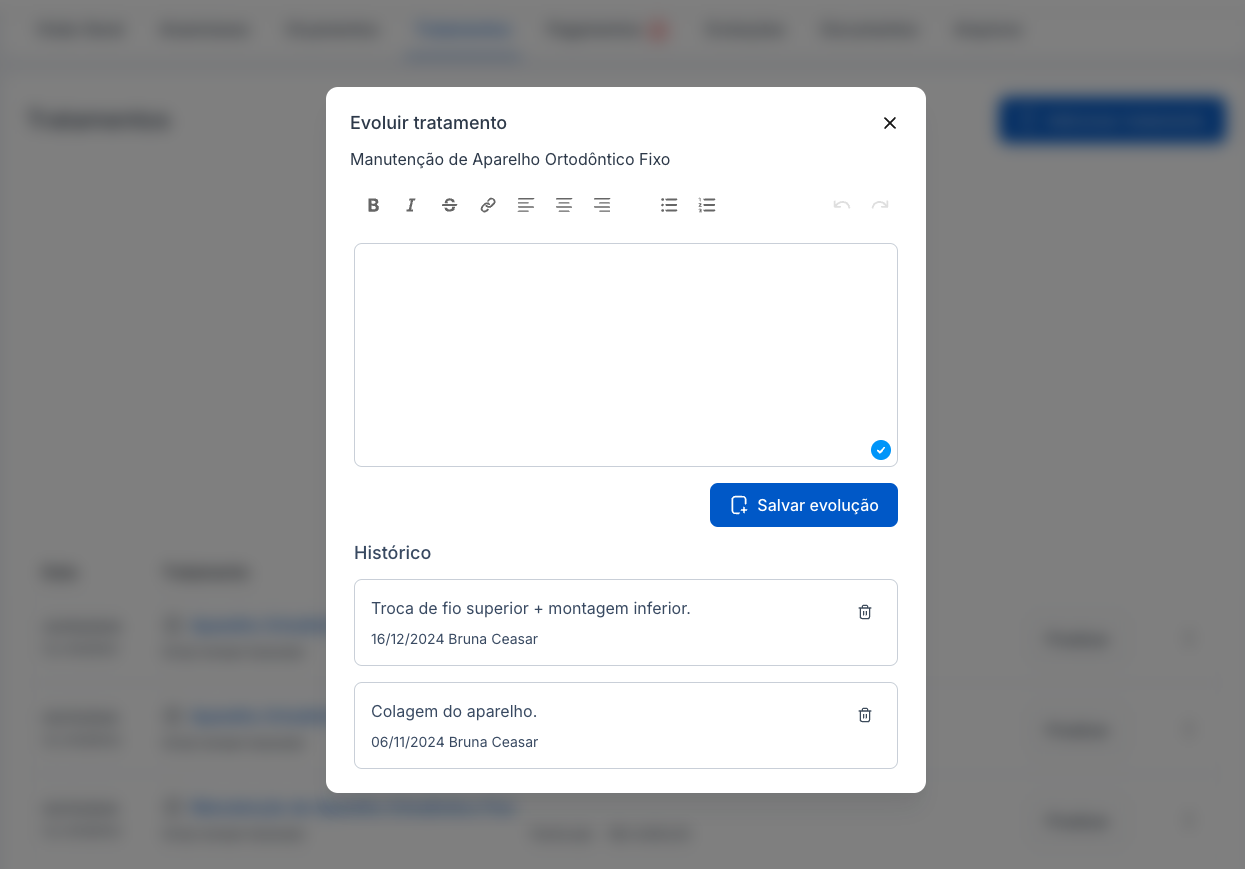1245x869 pixels.
Task: Redo the last undone edit
Action: (880, 205)
